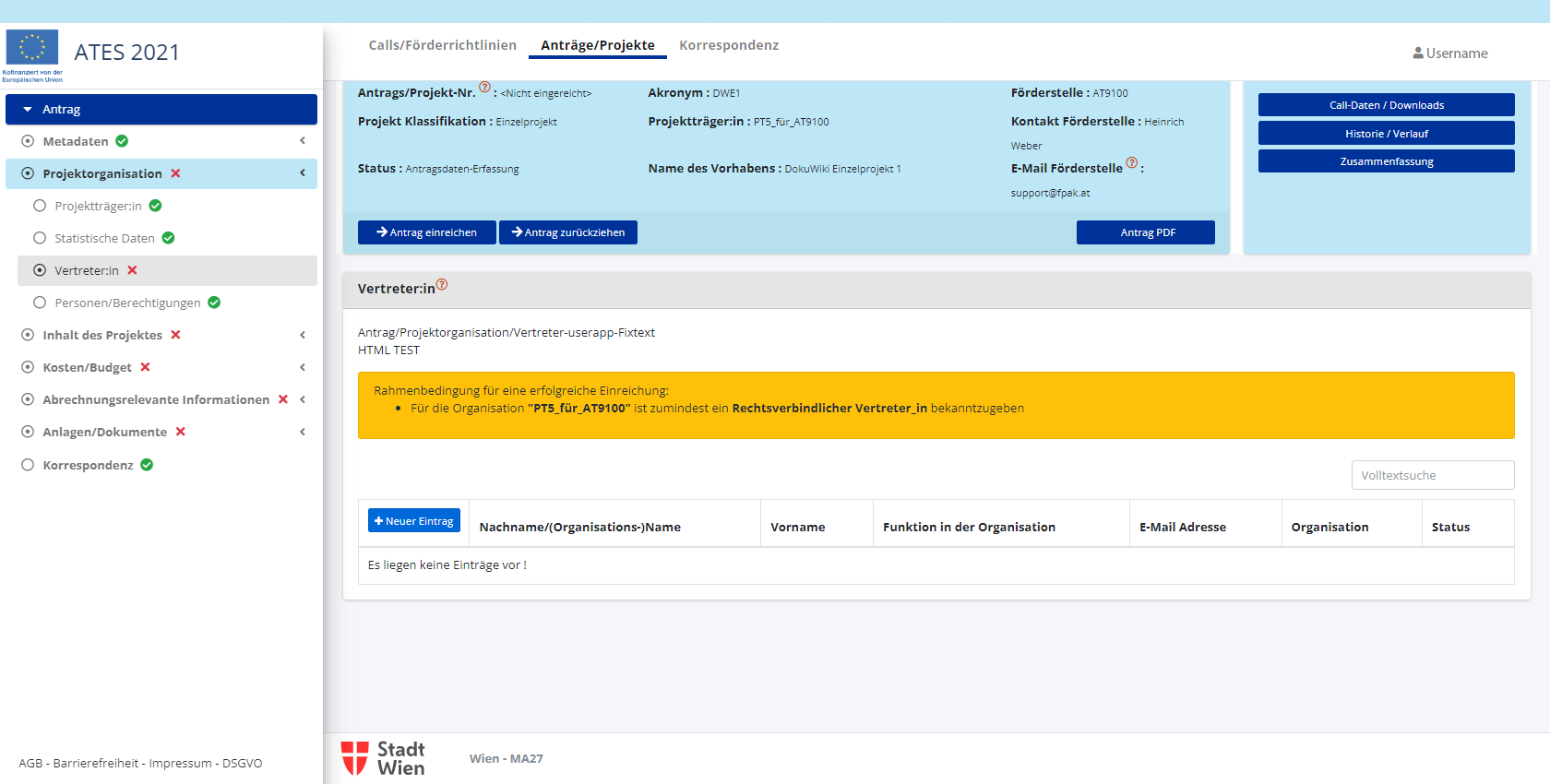1550x784 pixels.
Task: Click the Antrag zurückziehen button
Action: (x=568, y=232)
